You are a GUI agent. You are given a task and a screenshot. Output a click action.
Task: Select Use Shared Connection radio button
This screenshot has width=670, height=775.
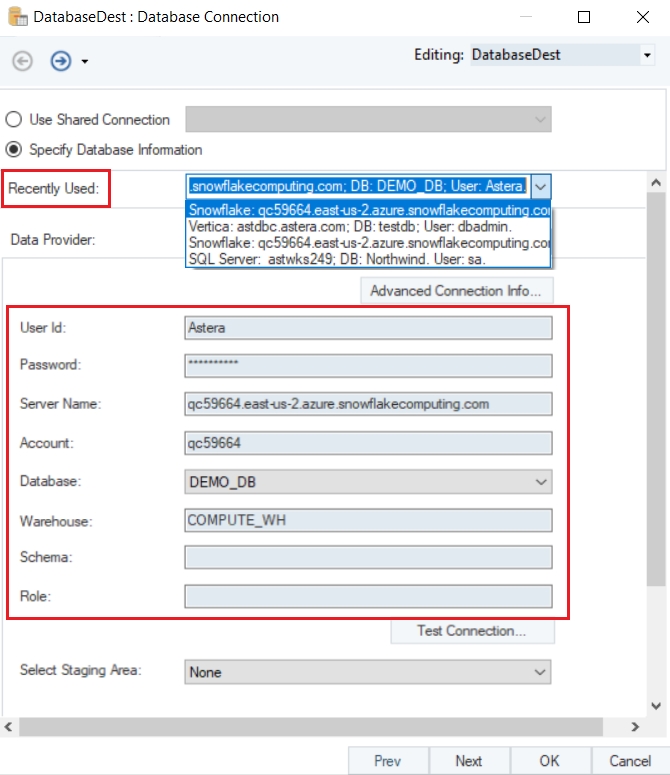click(14, 120)
